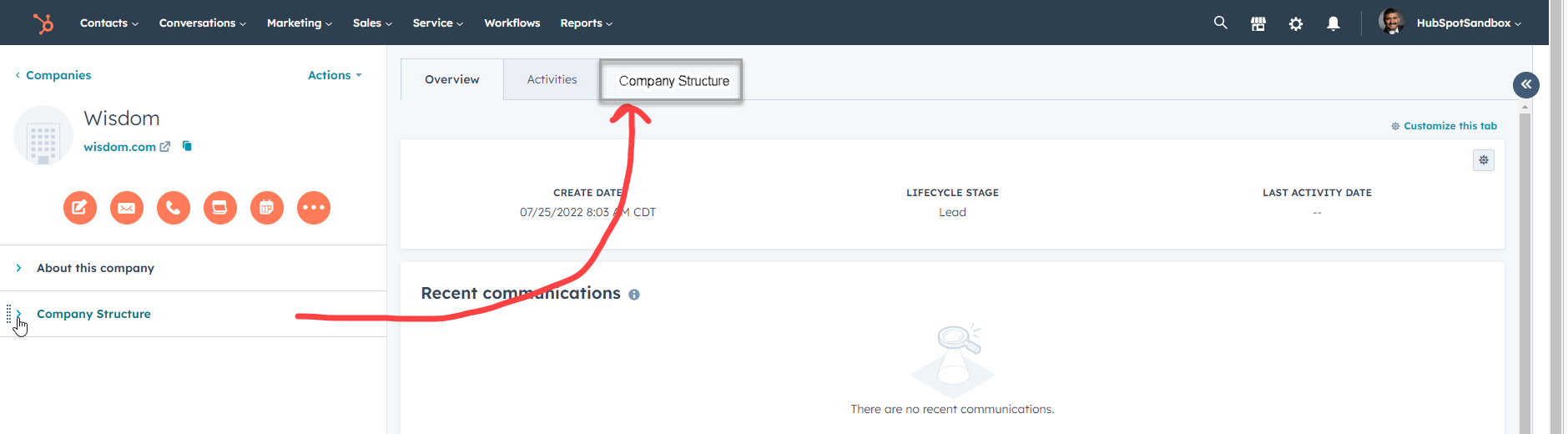This screenshot has height=434, width=1568.
Task: Open the card settings gear button
Action: tap(1484, 160)
